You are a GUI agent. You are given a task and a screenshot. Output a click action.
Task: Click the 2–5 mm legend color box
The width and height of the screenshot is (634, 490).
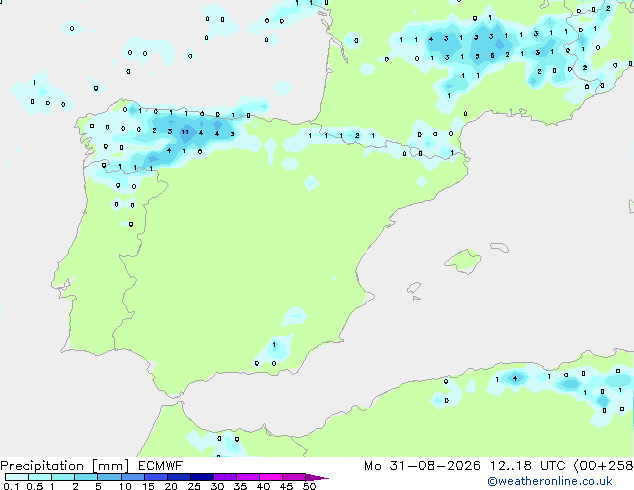pyautogui.click(x=86, y=477)
